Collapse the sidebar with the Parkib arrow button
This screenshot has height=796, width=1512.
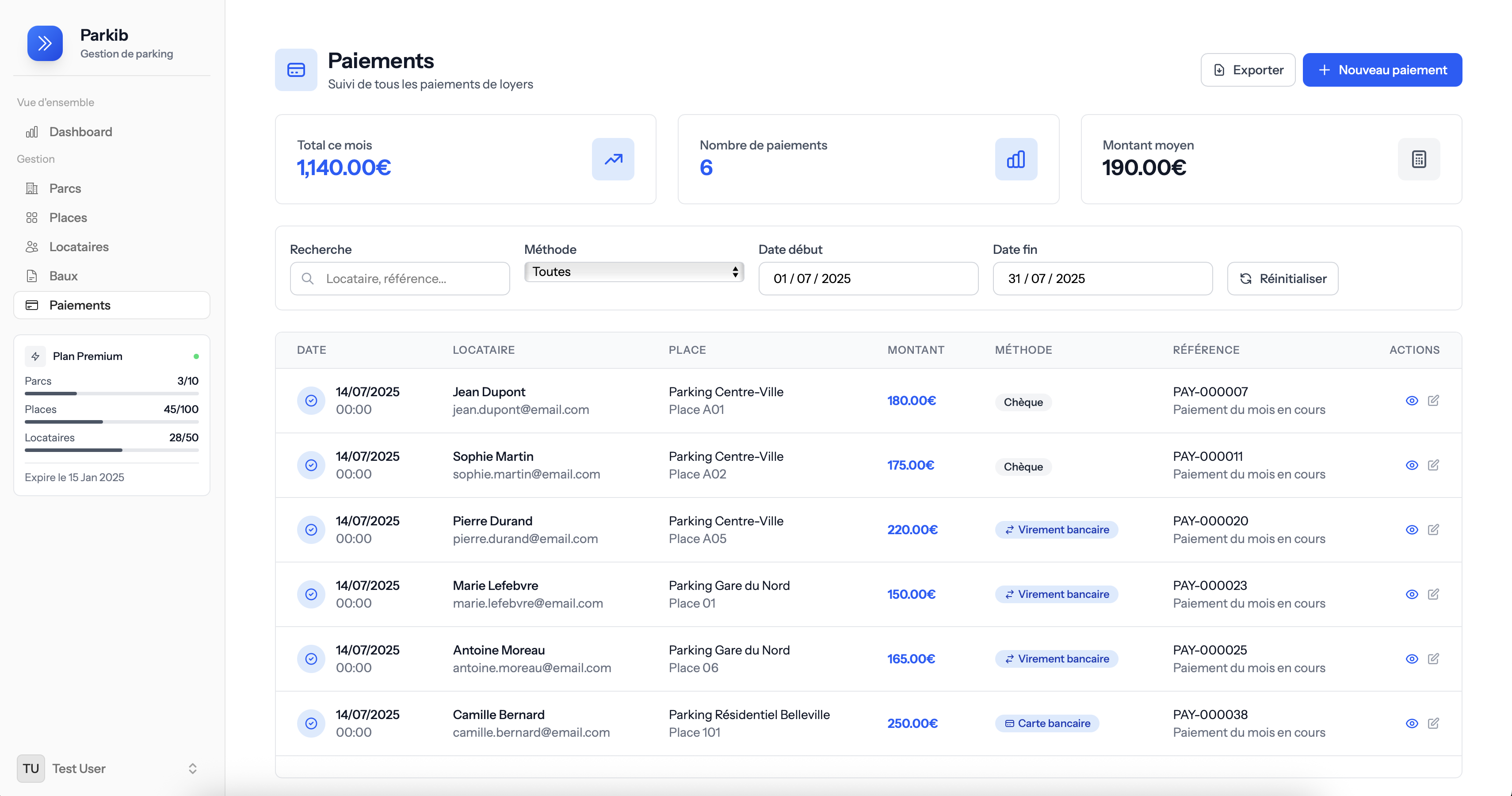(45, 43)
